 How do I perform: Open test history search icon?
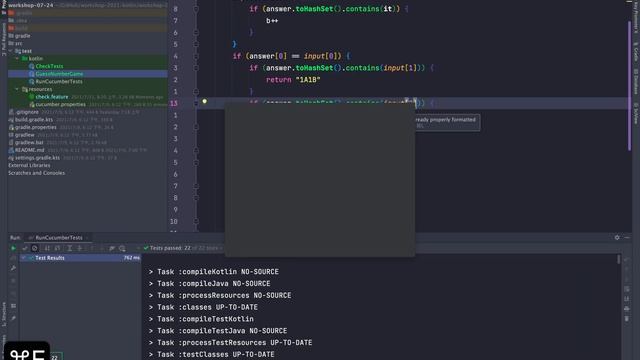coord(122,248)
